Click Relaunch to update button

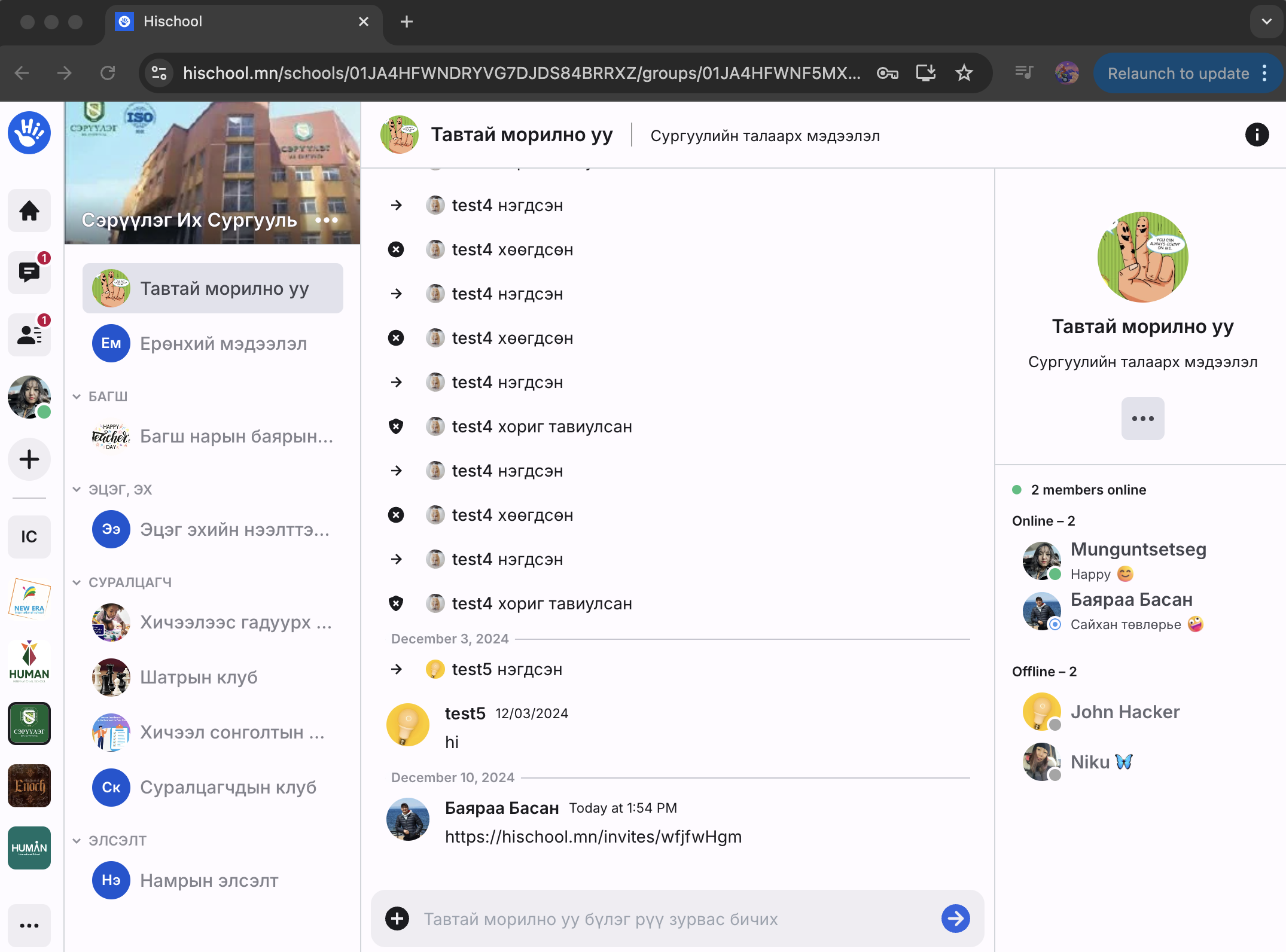[x=1178, y=73]
